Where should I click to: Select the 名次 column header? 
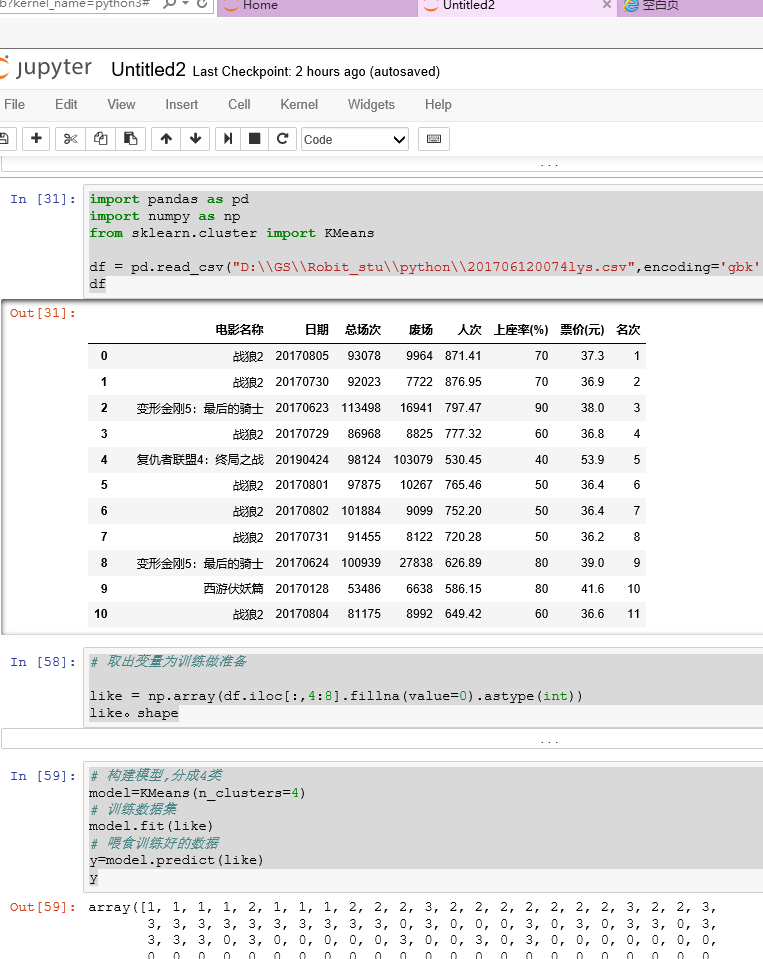pos(628,330)
